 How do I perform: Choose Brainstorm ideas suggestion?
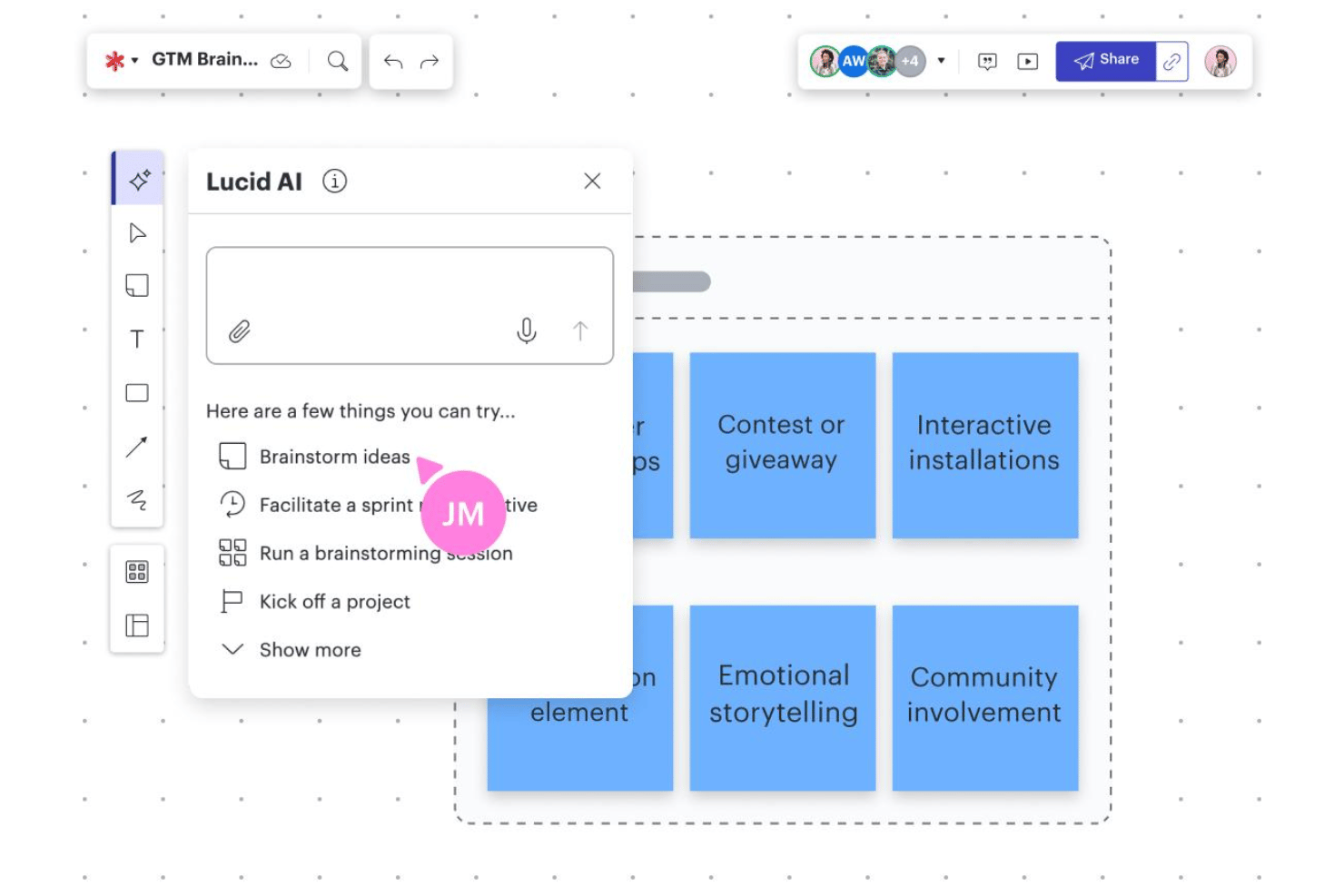click(x=314, y=457)
